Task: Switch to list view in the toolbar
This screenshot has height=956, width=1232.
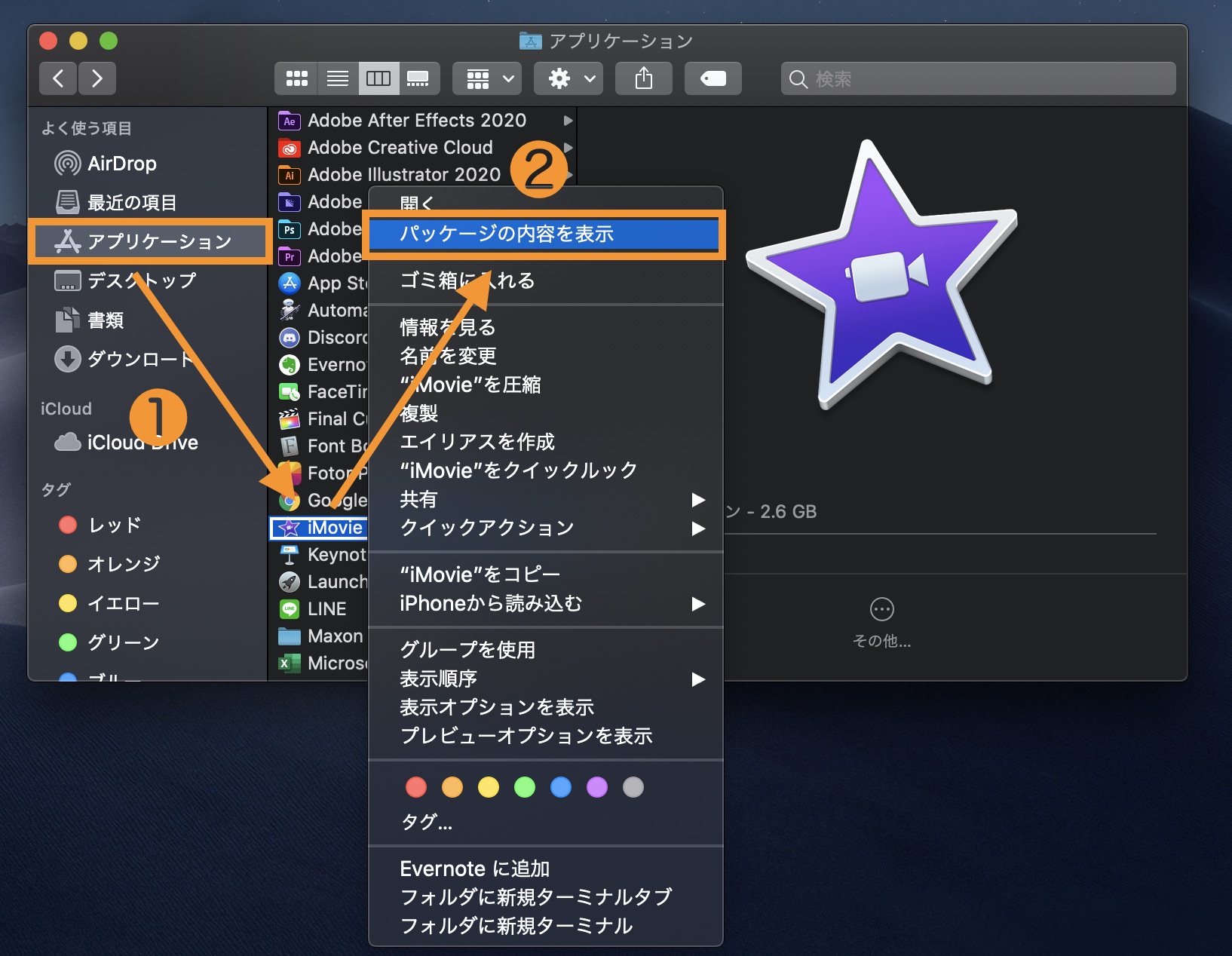Action: (337, 78)
